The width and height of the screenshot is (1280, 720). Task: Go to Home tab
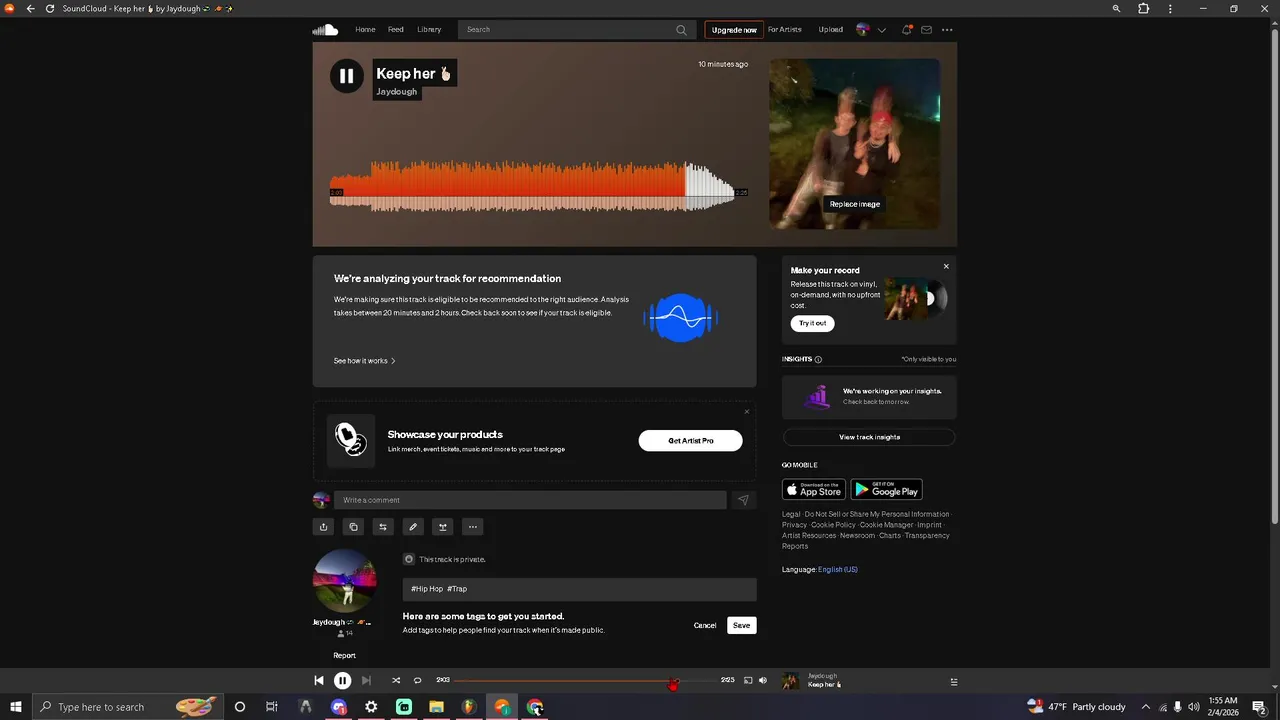[365, 29]
